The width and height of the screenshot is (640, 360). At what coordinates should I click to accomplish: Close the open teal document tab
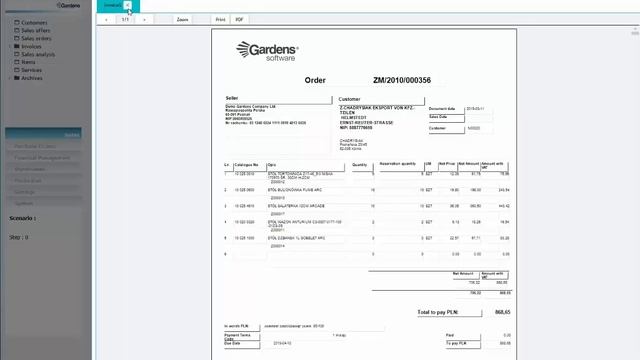point(127,5)
